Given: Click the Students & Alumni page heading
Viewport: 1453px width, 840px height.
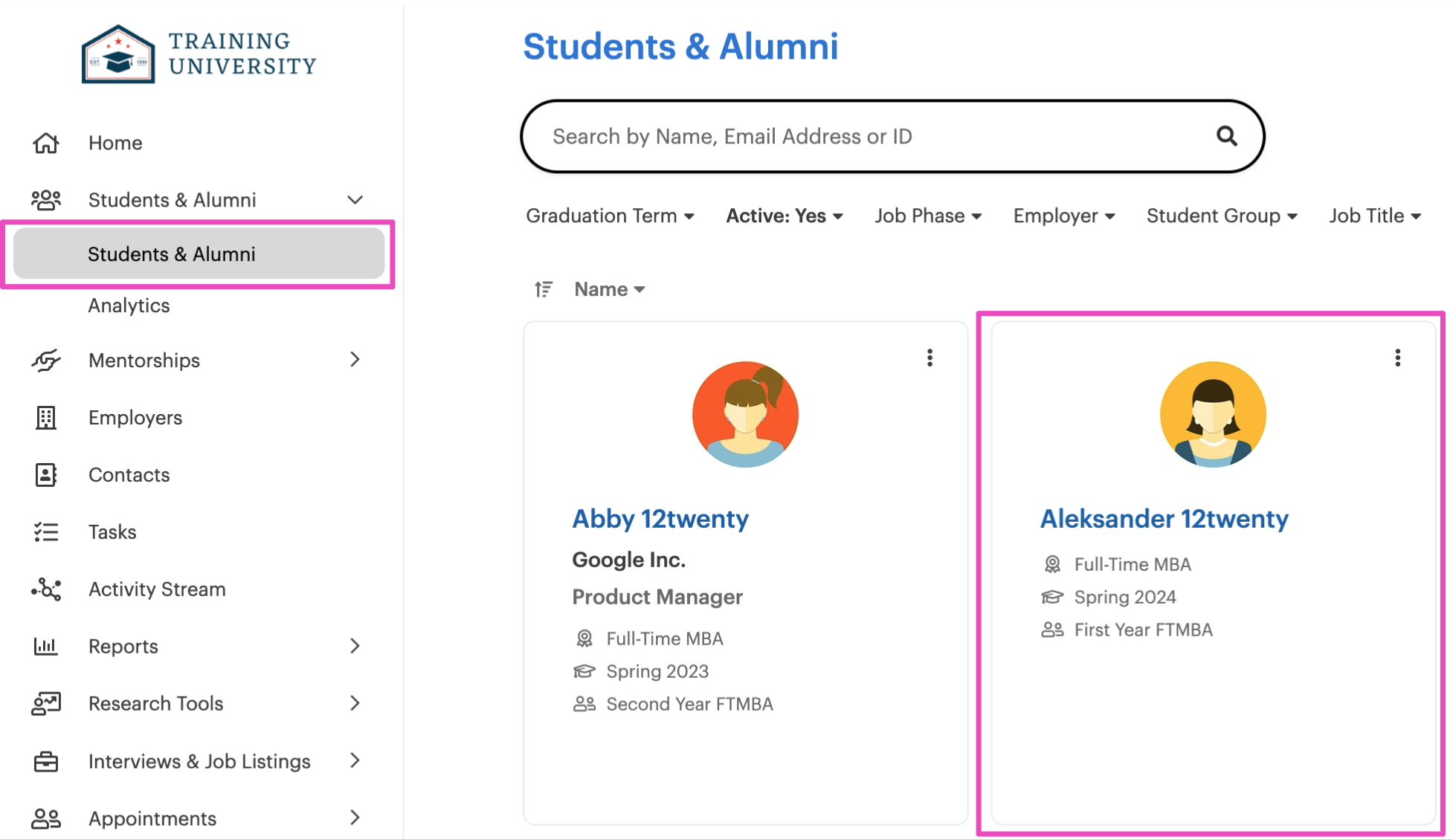Looking at the screenshot, I should pos(680,46).
